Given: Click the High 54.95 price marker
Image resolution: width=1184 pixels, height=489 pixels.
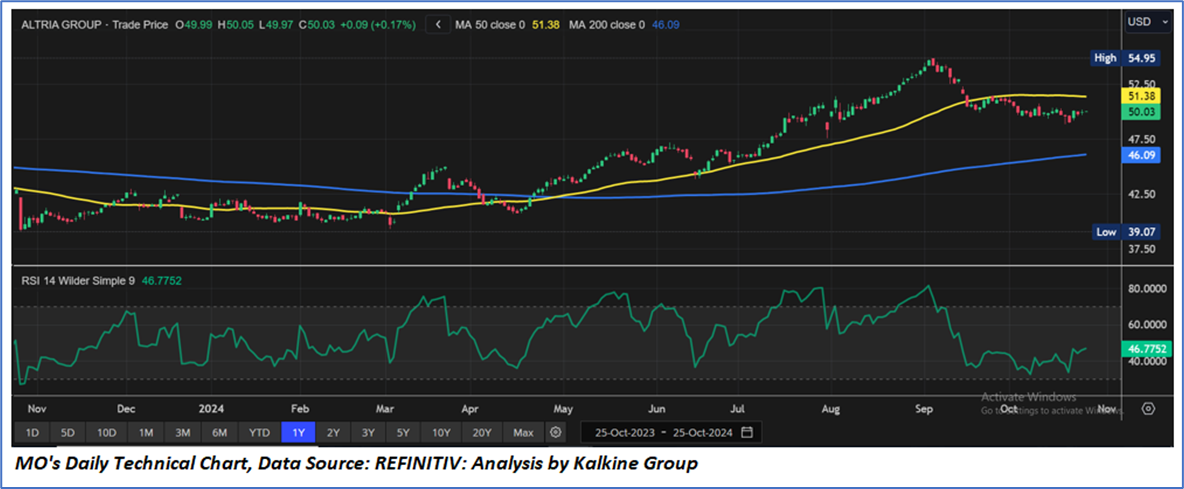Looking at the screenshot, I should [x=1126, y=58].
